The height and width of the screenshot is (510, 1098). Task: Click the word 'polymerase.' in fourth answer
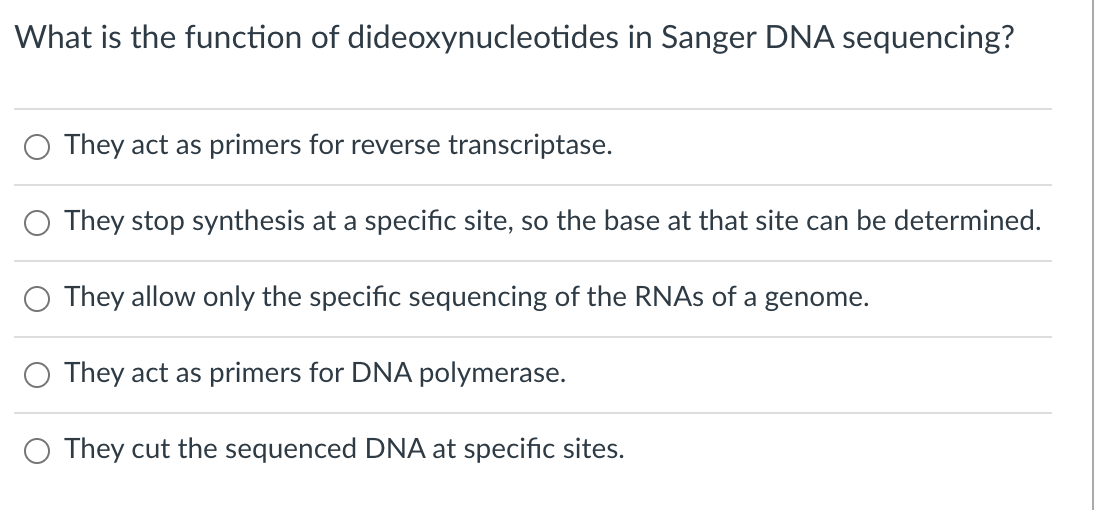coord(492,374)
